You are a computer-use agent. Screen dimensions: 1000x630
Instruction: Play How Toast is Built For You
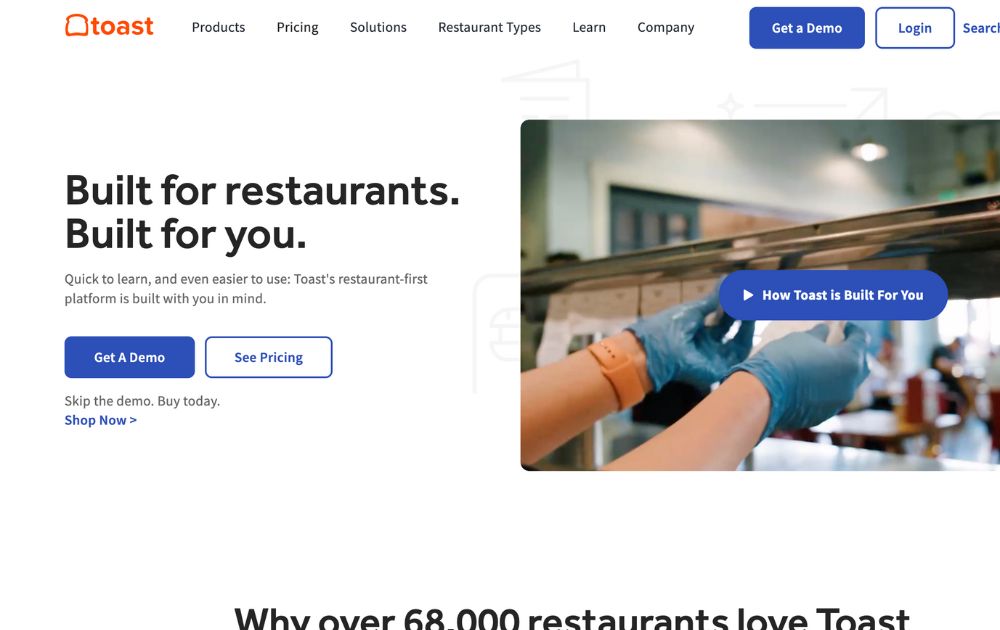(x=833, y=295)
